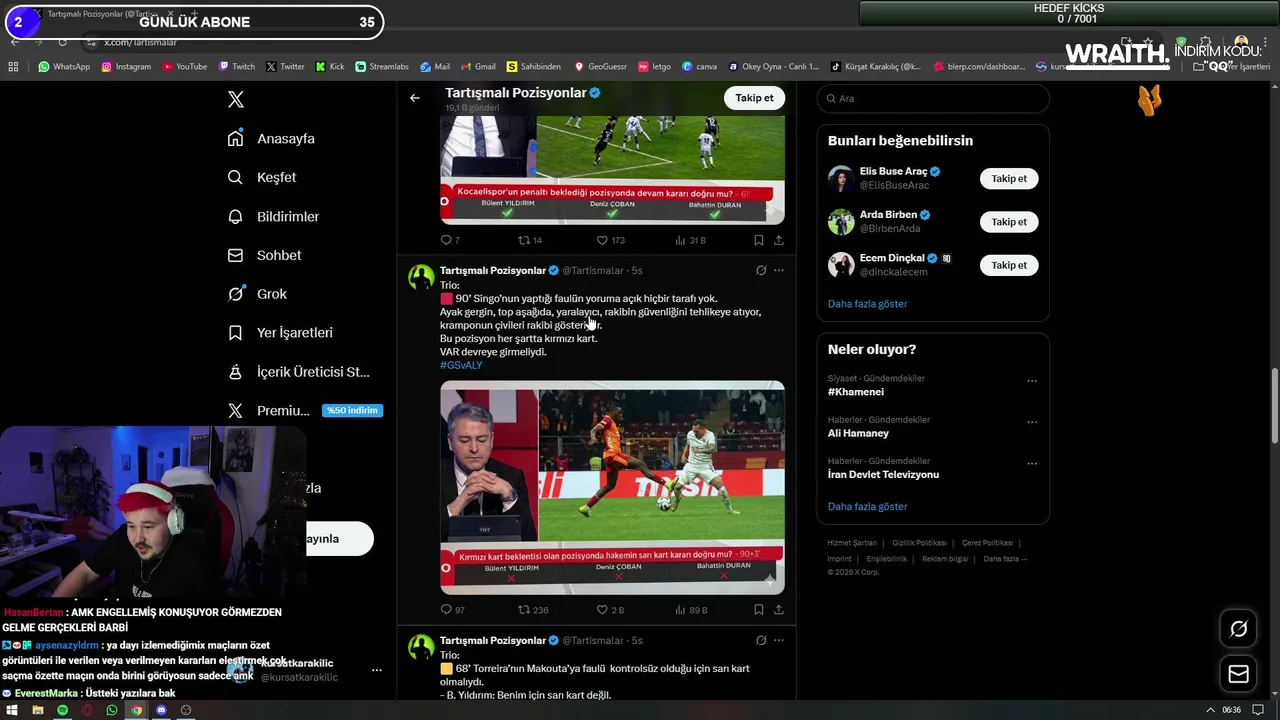Reply to the Kocaelispor tweet with 7 replies
The image size is (1280, 720).
point(450,240)
